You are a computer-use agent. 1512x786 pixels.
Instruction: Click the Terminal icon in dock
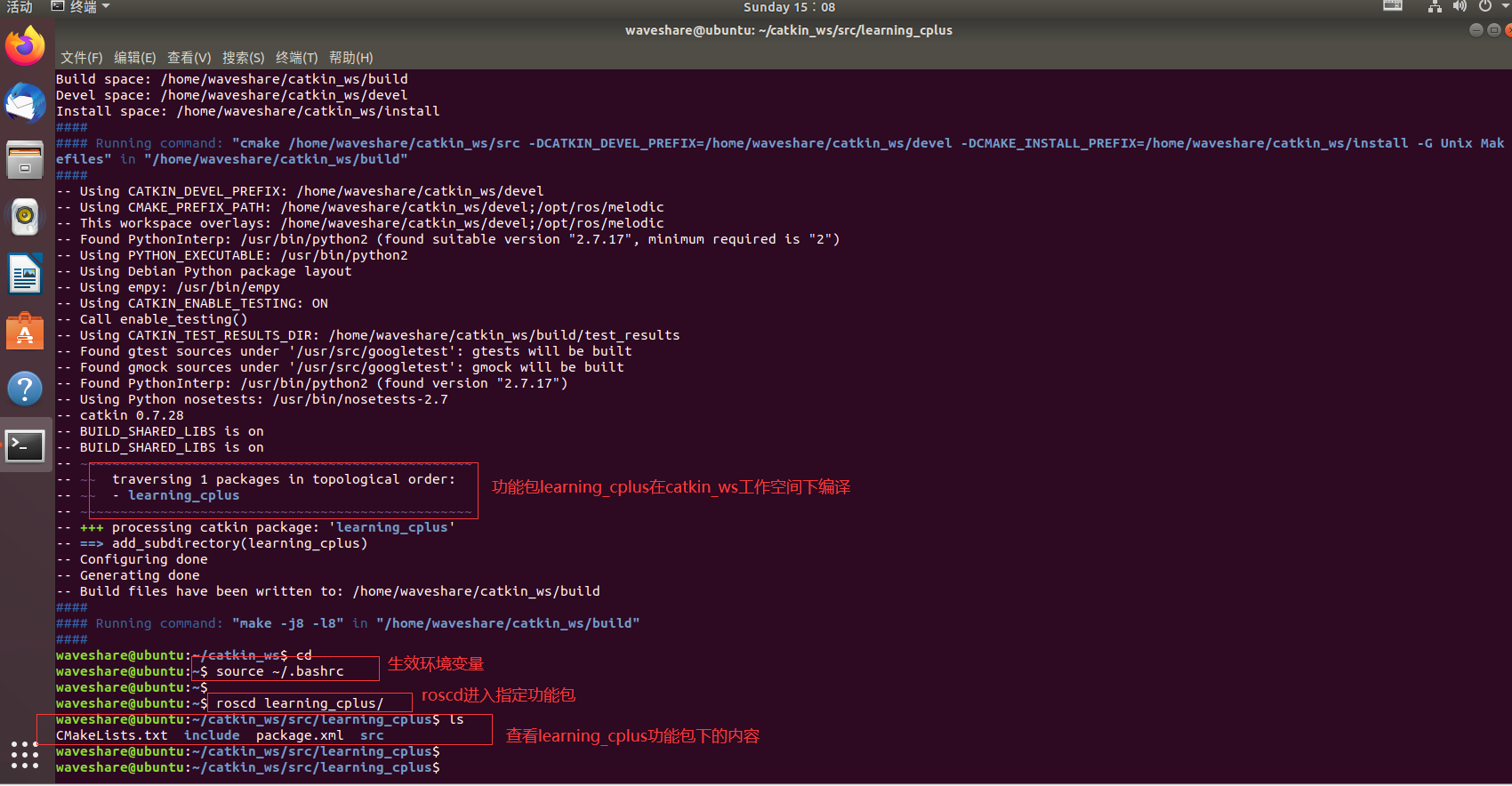tap(25, 445)
